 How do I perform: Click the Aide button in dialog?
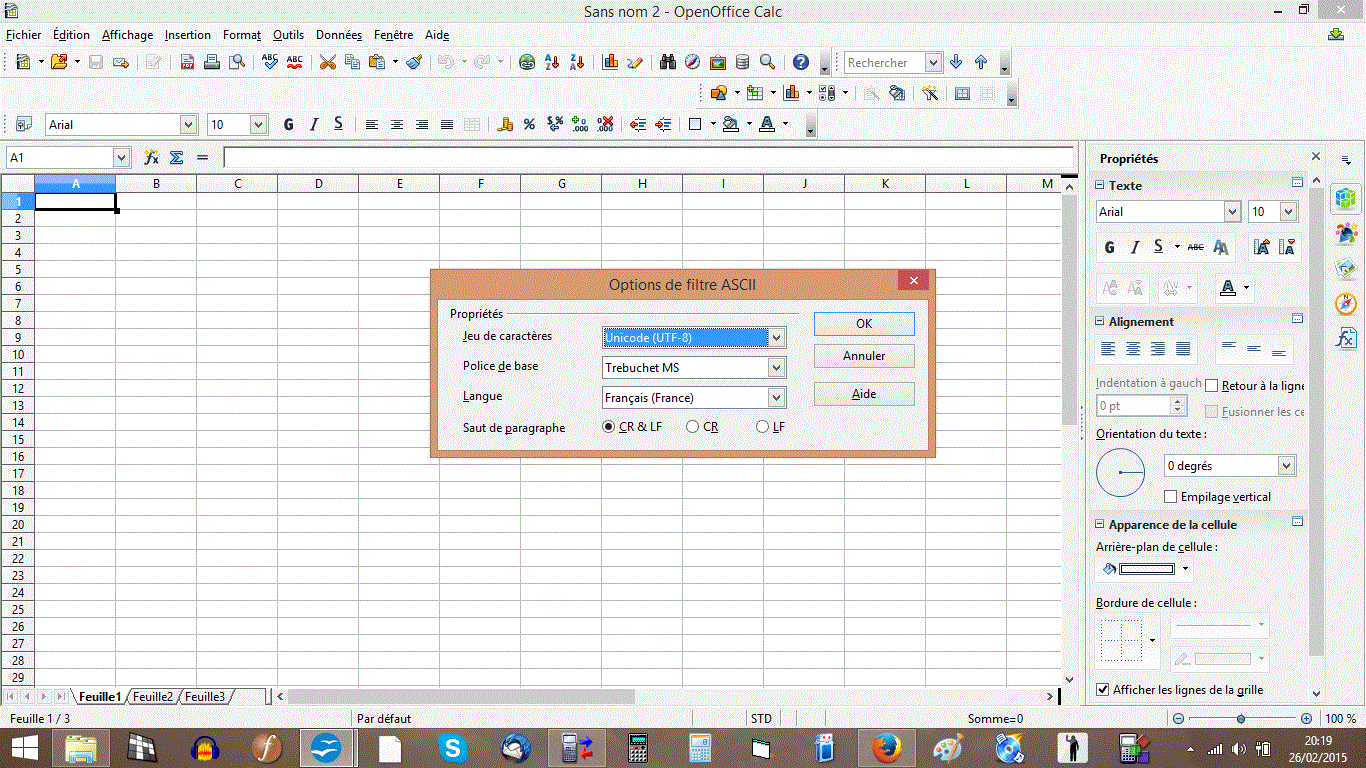pos(864,394)
